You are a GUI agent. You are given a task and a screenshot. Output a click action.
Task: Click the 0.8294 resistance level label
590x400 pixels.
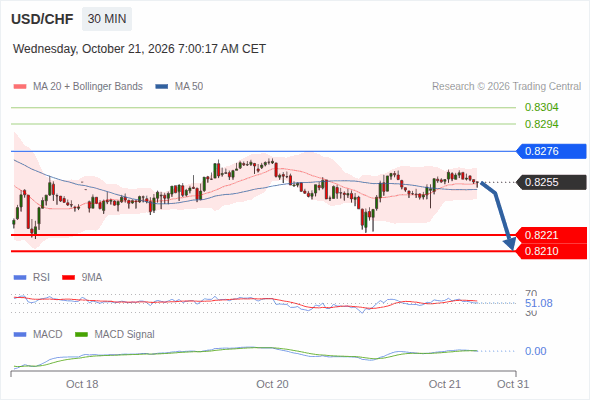[541, 124]
